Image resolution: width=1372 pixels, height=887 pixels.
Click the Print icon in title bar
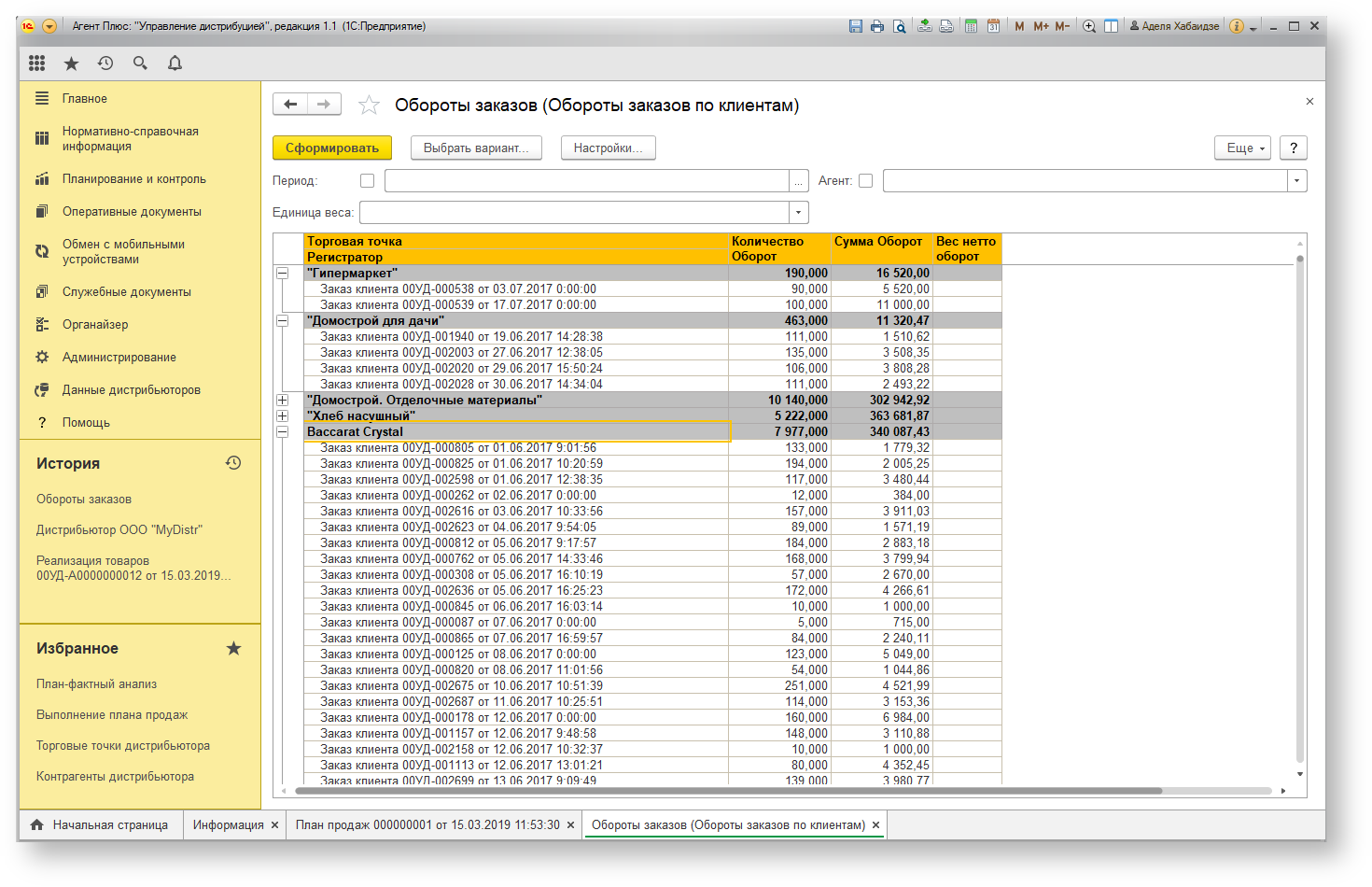pyautogui.click(x=877, y=26)
